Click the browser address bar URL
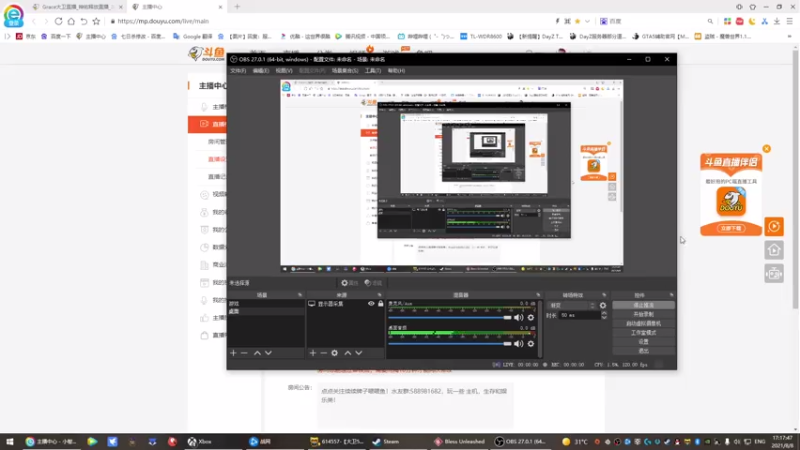 (163, 21)
